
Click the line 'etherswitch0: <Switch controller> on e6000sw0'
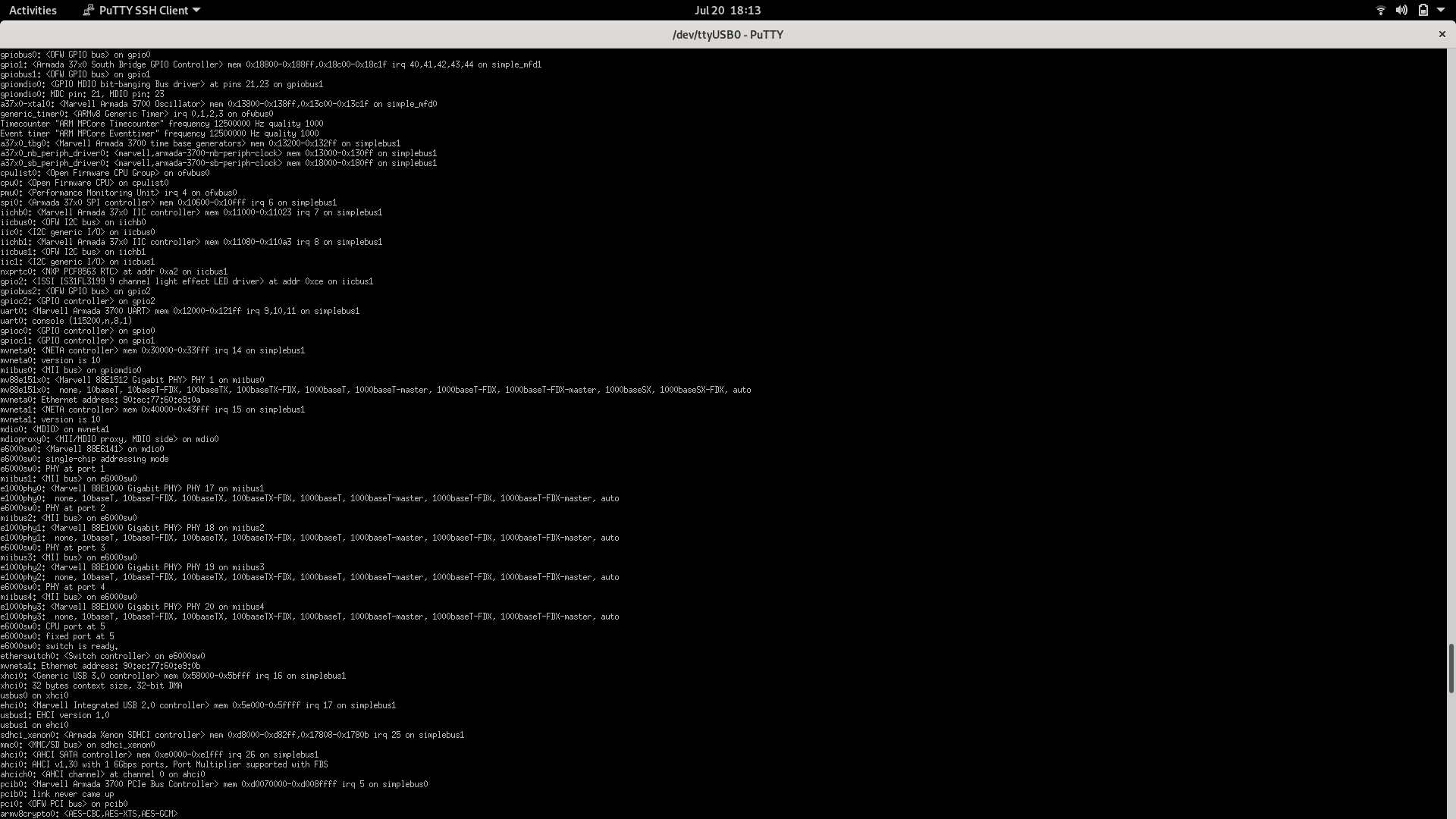point(102,656)
